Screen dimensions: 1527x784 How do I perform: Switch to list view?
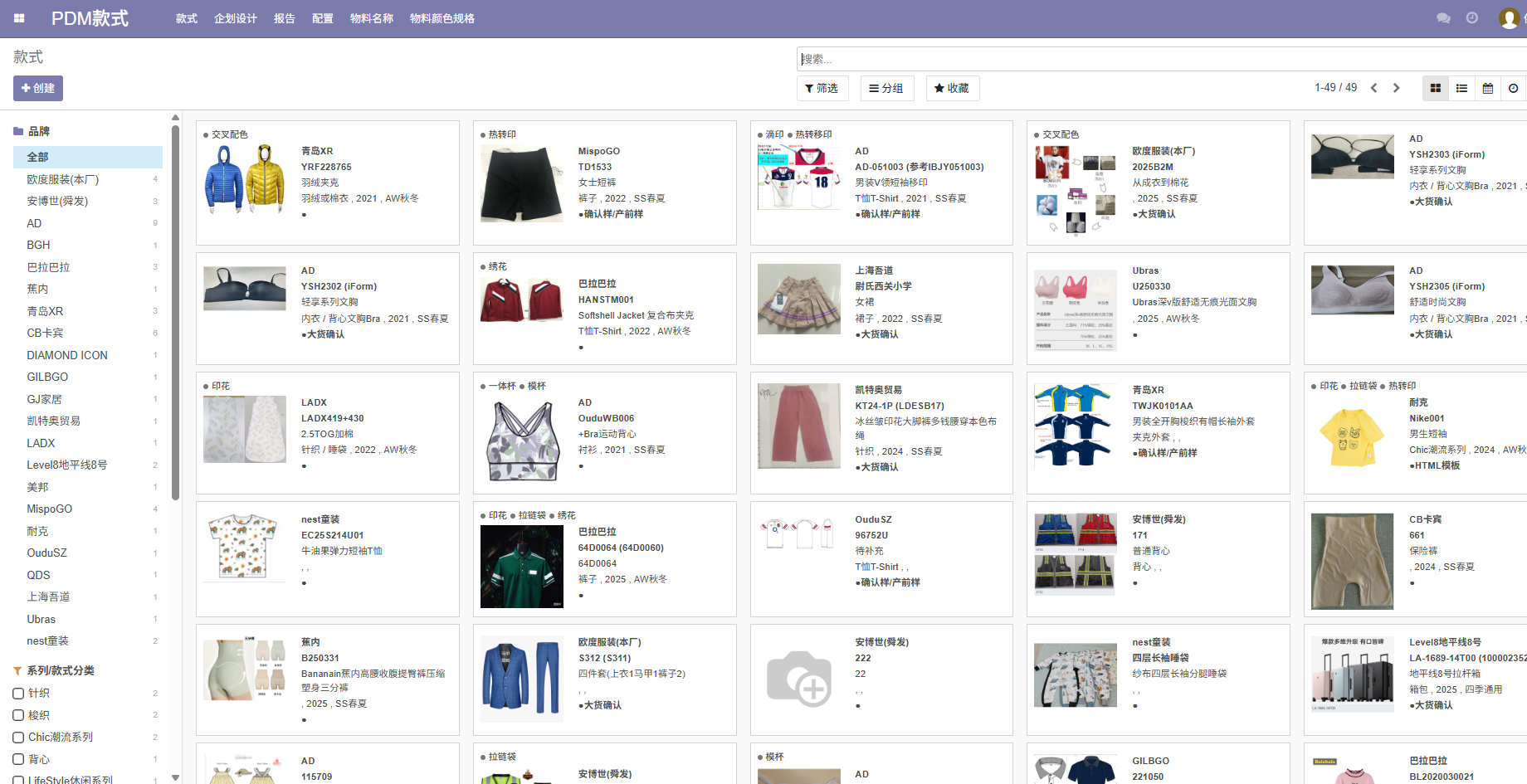tap(1462, 88)
